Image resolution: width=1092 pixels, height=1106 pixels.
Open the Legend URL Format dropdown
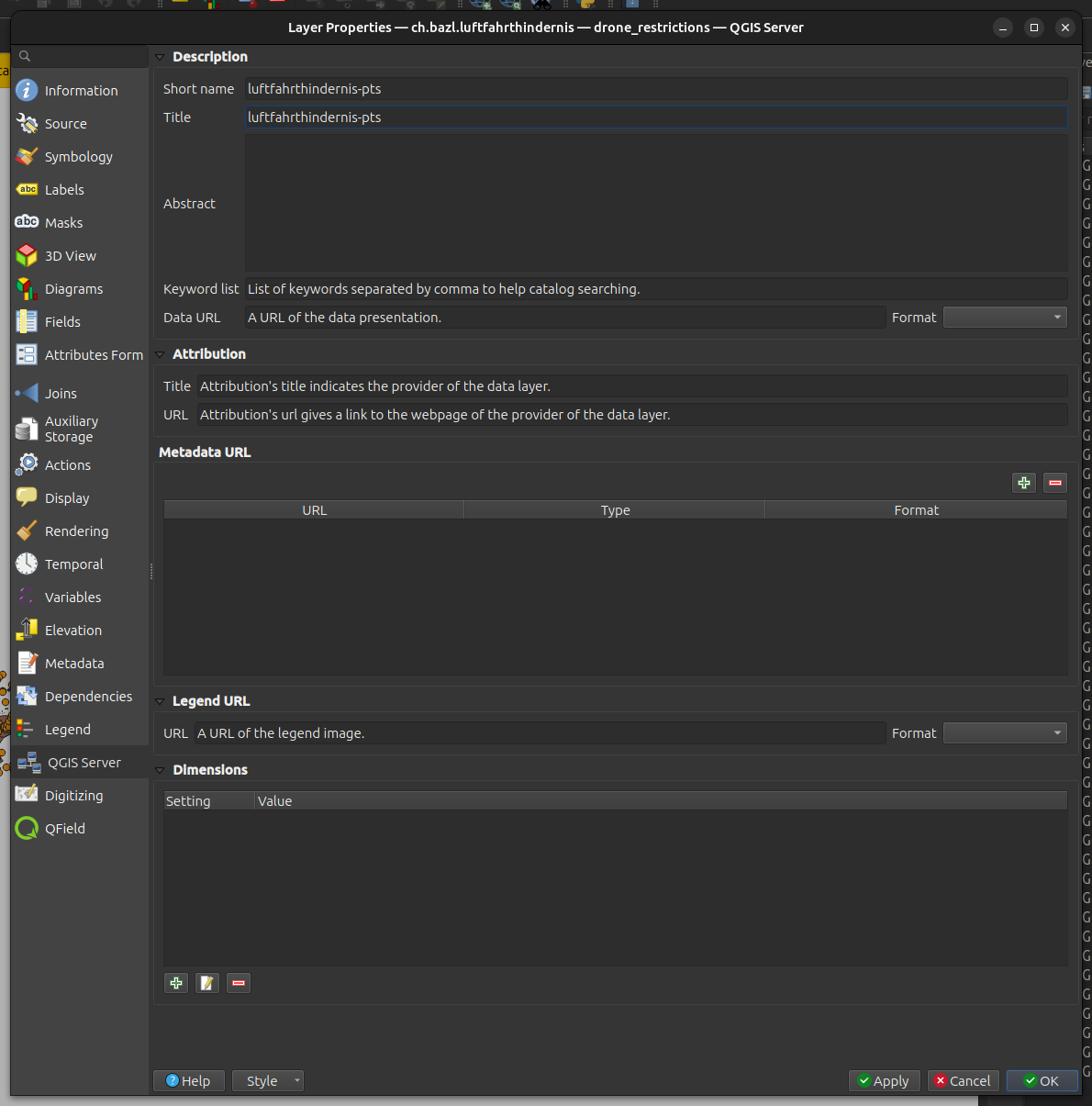(1005, 733)
